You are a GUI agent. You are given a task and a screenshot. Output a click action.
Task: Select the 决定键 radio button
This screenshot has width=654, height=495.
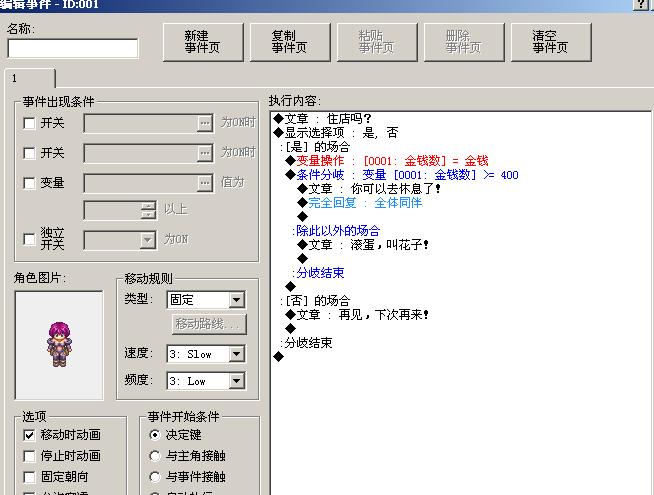(155, 435)
